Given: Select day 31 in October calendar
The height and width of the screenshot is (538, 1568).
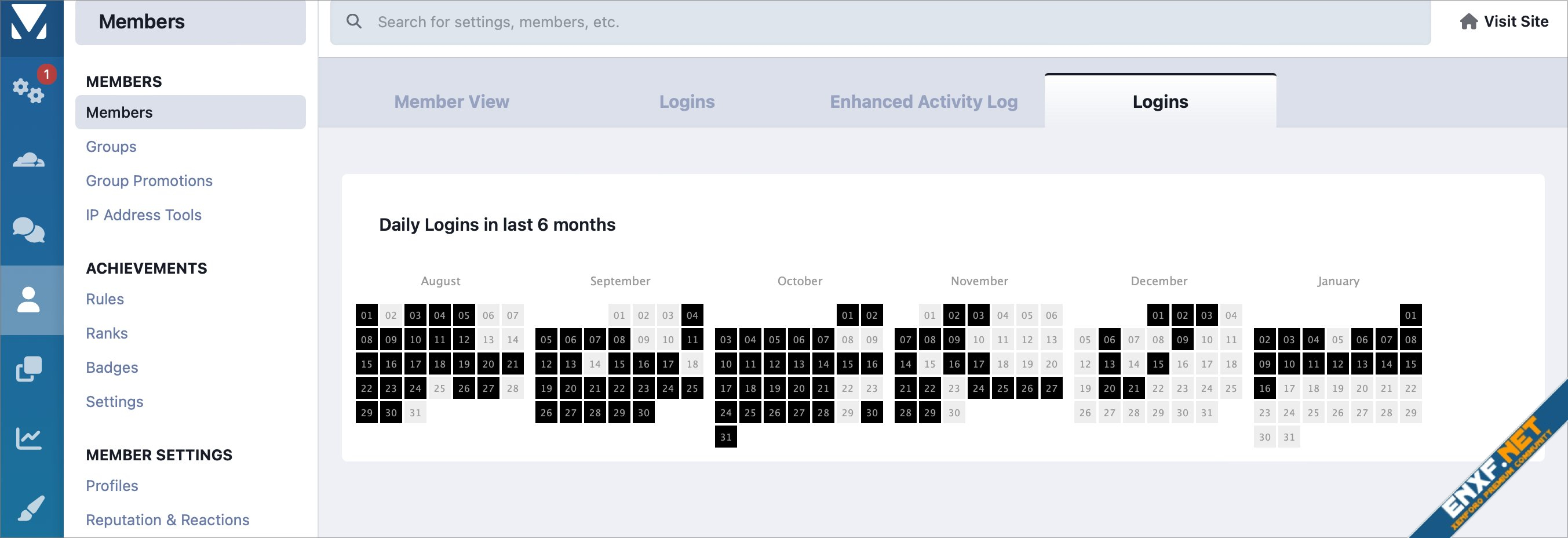Looking at the screenshot, I should coord(725,437).
